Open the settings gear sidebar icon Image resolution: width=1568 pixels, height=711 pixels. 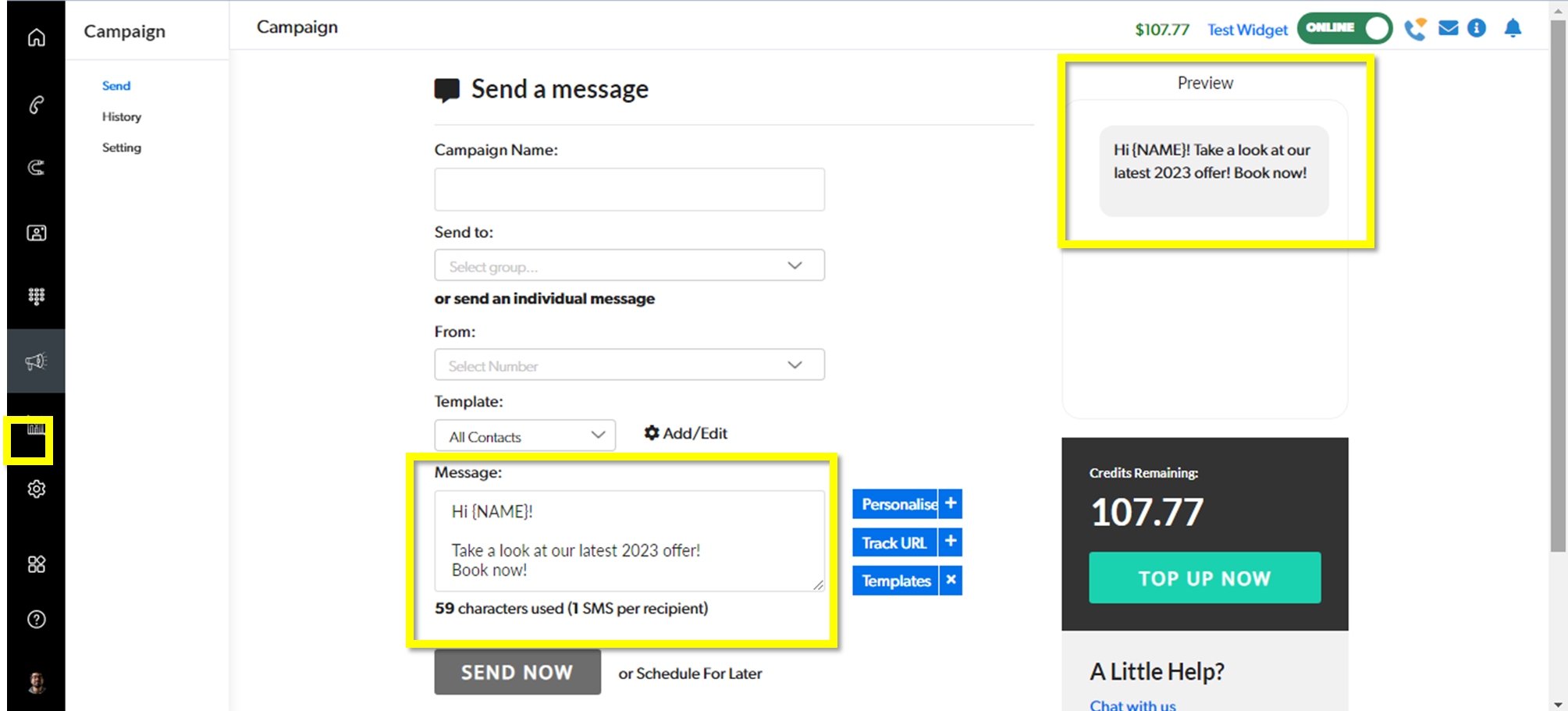[36, 489]
